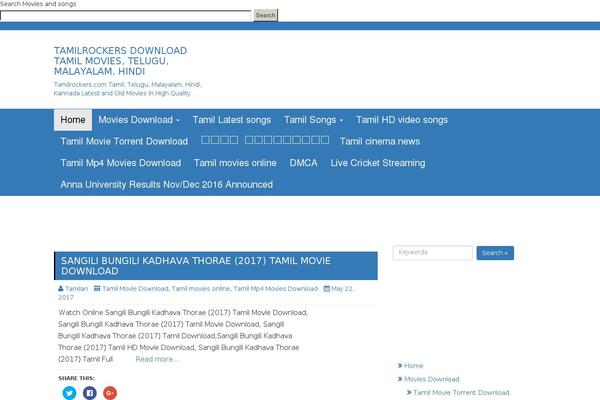Click chevron icon beside sidebar Tamil Movie Torrent Download
This screenshot has height=400, width=600.
click(x=409, y=392)
